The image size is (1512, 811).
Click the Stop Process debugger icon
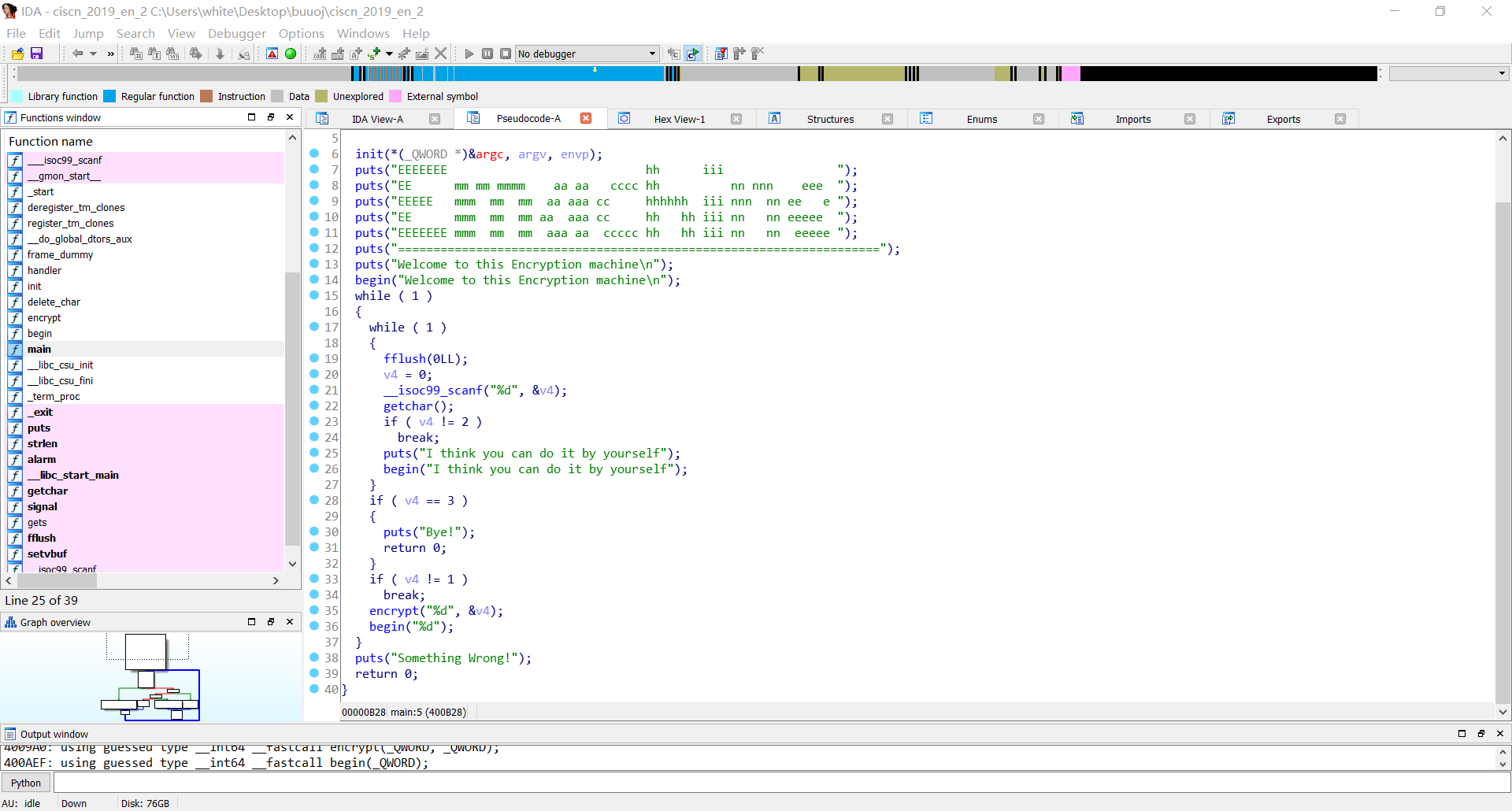pyautogui.click(x=505, y=54)
